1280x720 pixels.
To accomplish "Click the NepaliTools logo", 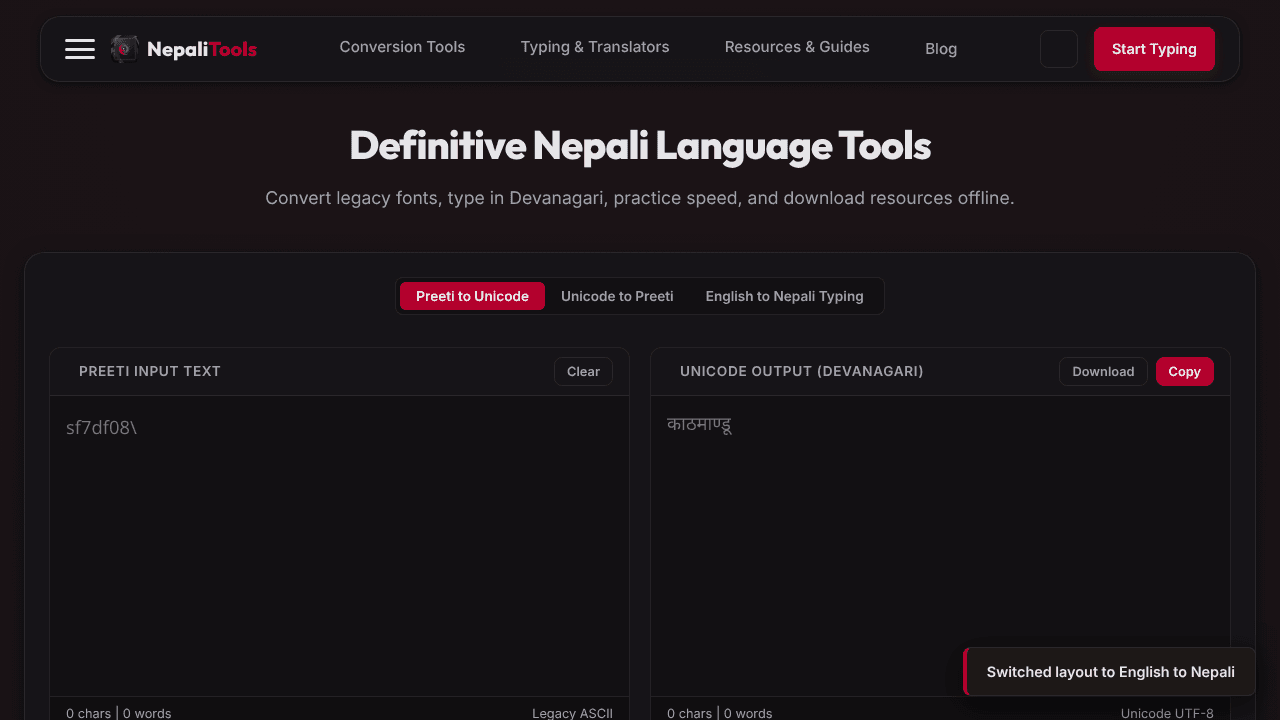I will coord(184,49).
